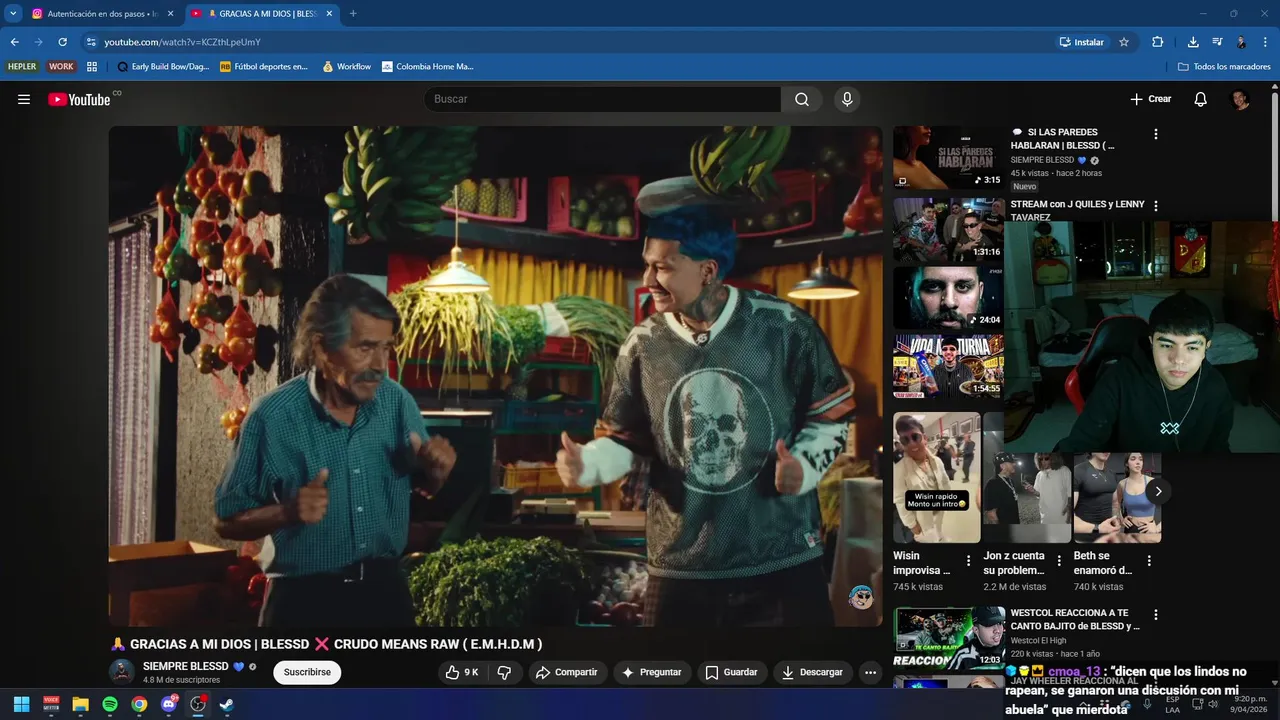Open the YouTube account avatar menu
1280x720 pixels.
tap(1240, 99)
